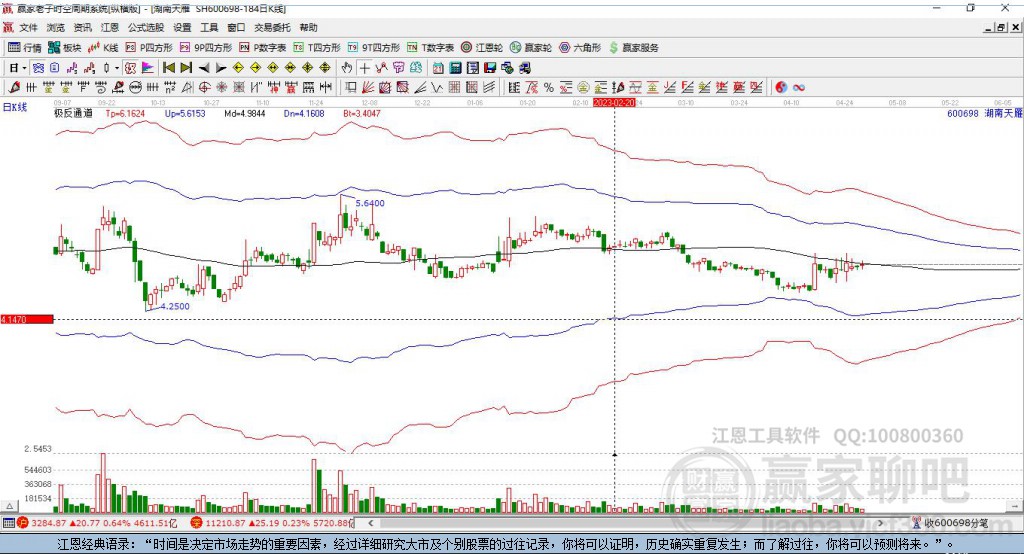
Task: Click the horizontal scrollbar left arrow
Action: 370,523
